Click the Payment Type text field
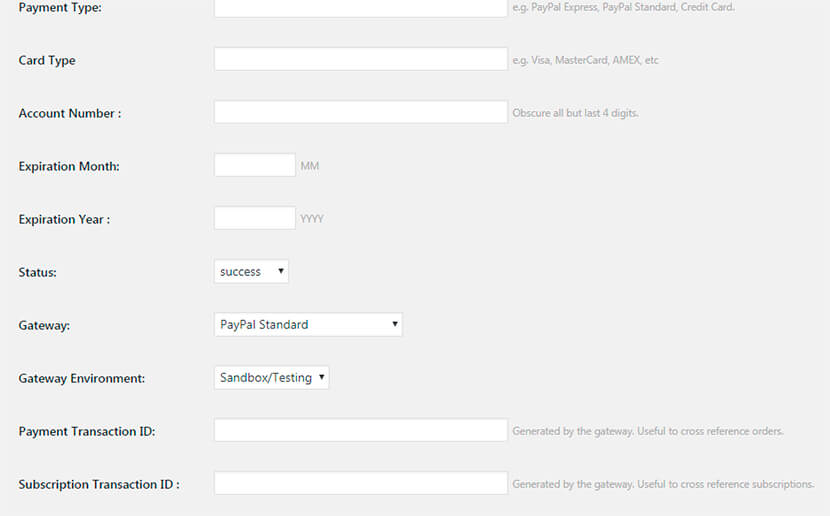 pyautogui.click(x=360, y=7)
